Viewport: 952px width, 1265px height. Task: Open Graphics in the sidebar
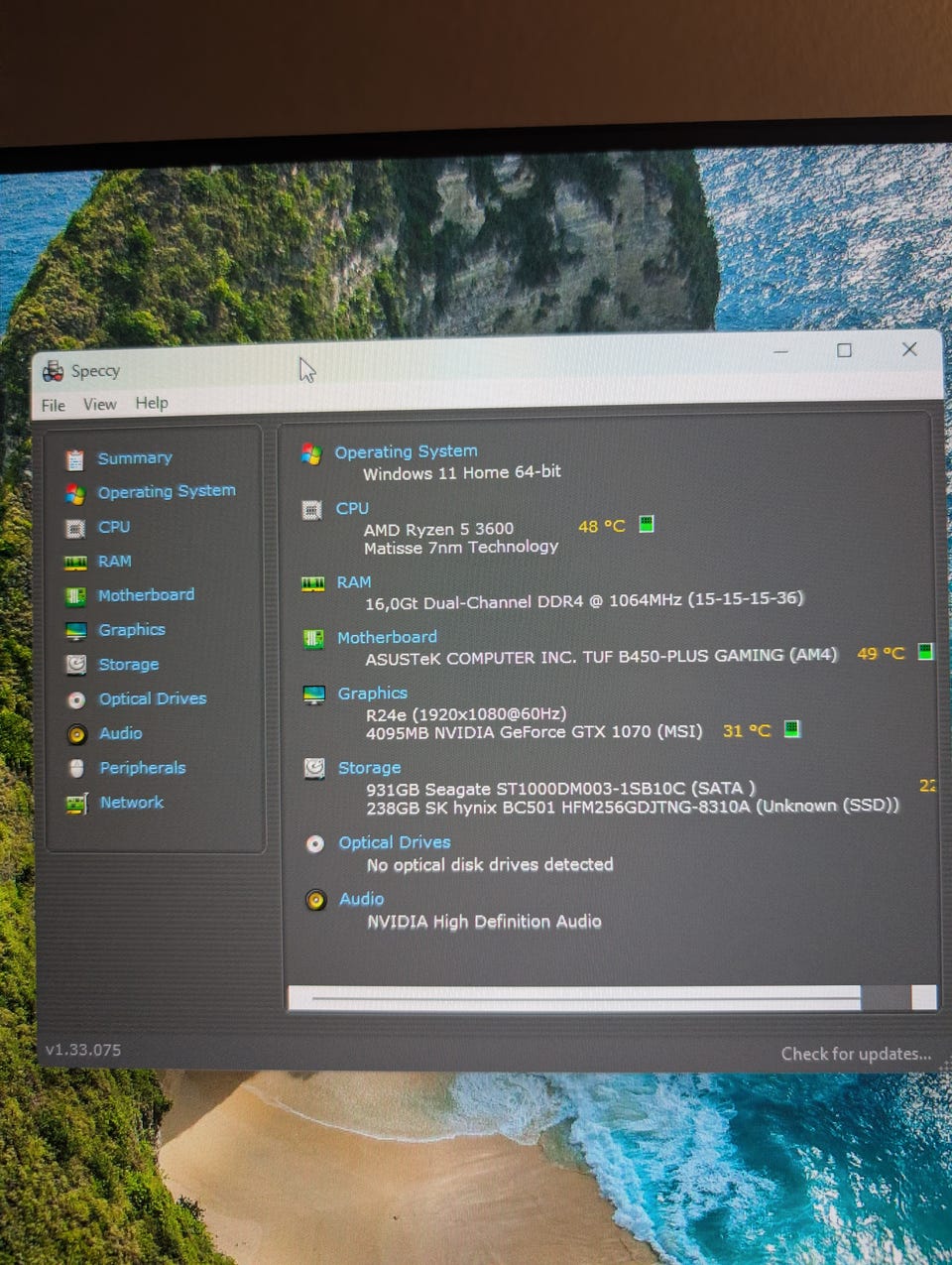(132, 630)
